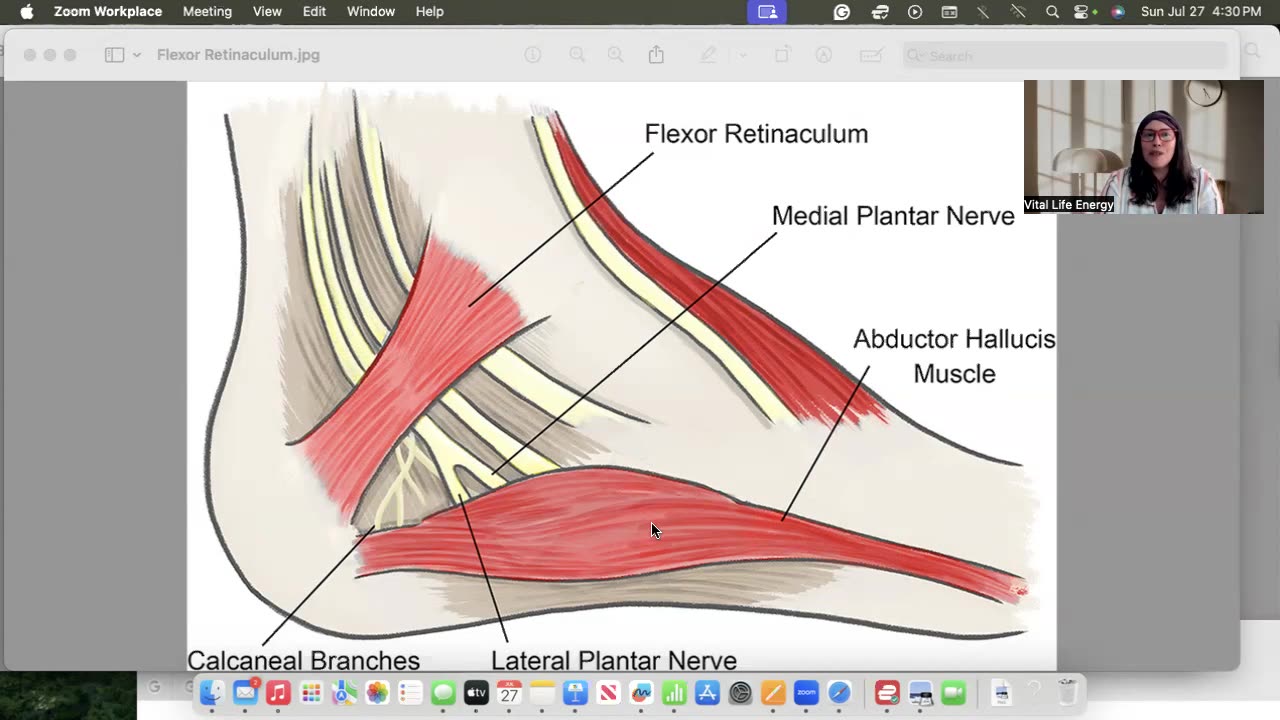Launch Pages from the Dock
Screen dimensions: 1280x720
click(x=773, y=692)
